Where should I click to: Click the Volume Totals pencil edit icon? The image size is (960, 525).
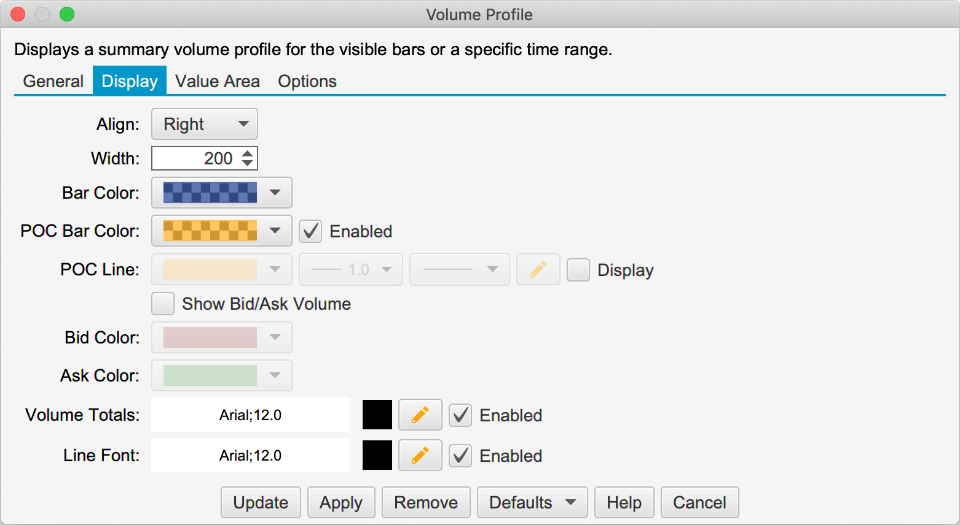coord(420,415)
